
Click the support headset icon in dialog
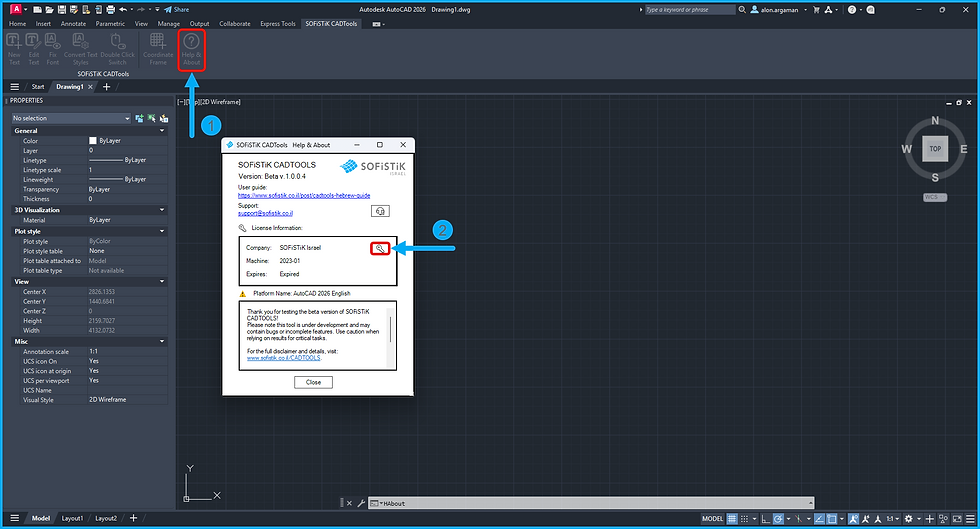tap(380, 211)
